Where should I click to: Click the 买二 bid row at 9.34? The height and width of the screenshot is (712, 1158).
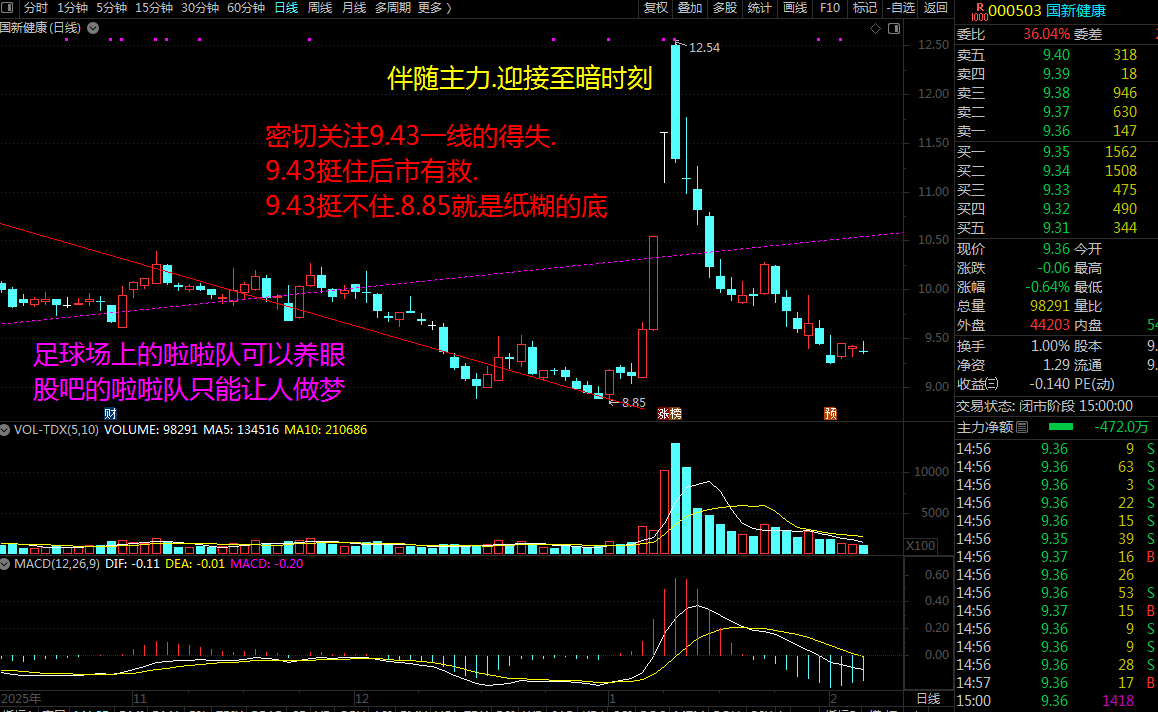(1056, 171)
